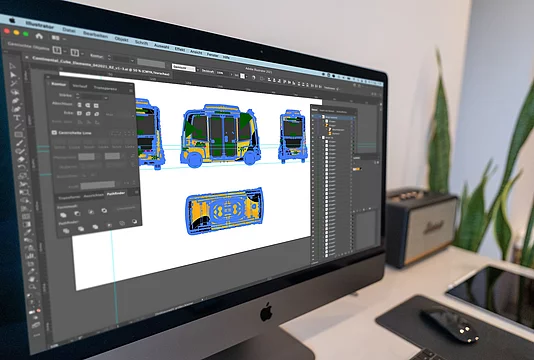Screen dimensions: 534x360
Task: Click the first Formmodi shape mode icon
Action: coord(63,215)
